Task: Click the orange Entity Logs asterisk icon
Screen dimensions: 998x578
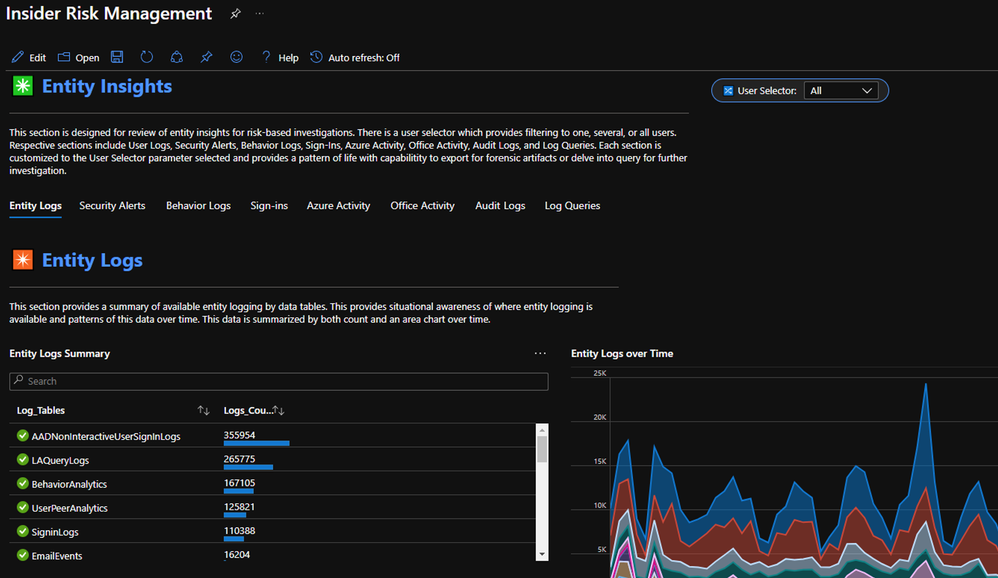Action: click(x=23, y=260)
